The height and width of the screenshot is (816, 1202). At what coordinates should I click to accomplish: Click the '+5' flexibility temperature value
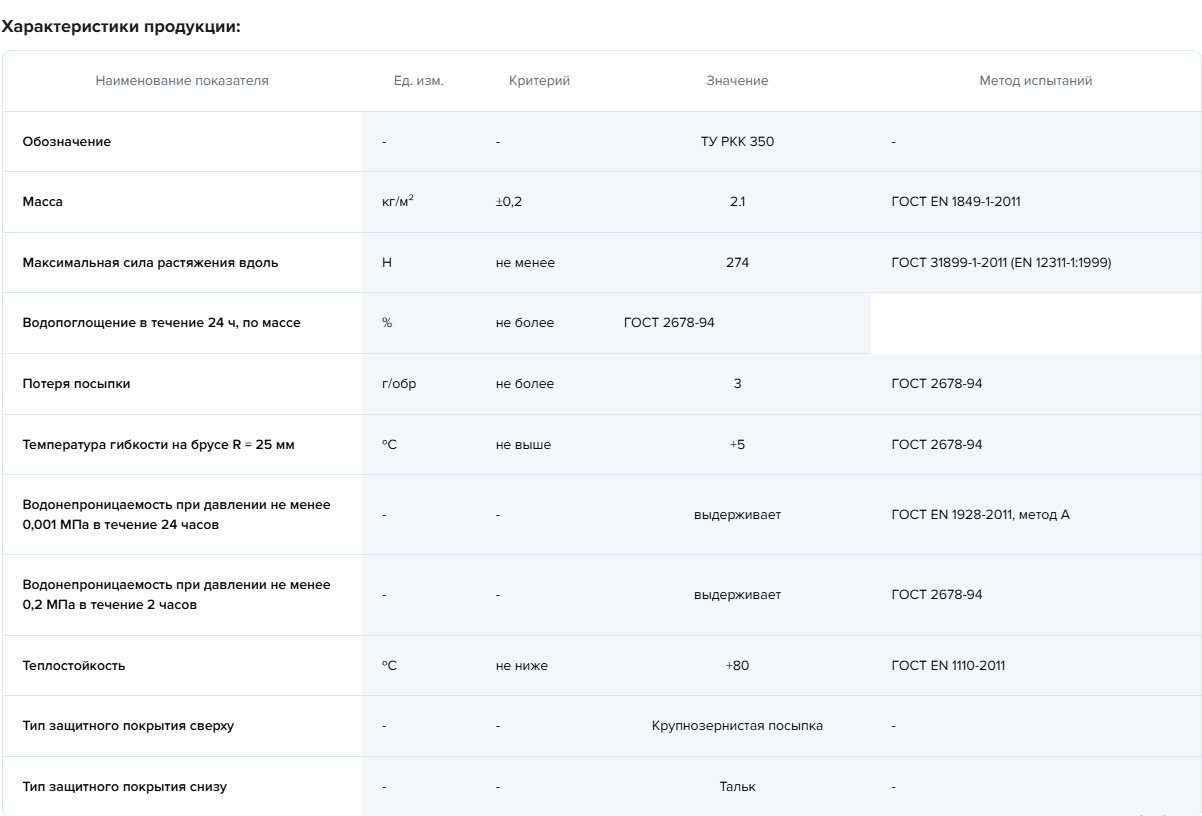coord(737,444)
